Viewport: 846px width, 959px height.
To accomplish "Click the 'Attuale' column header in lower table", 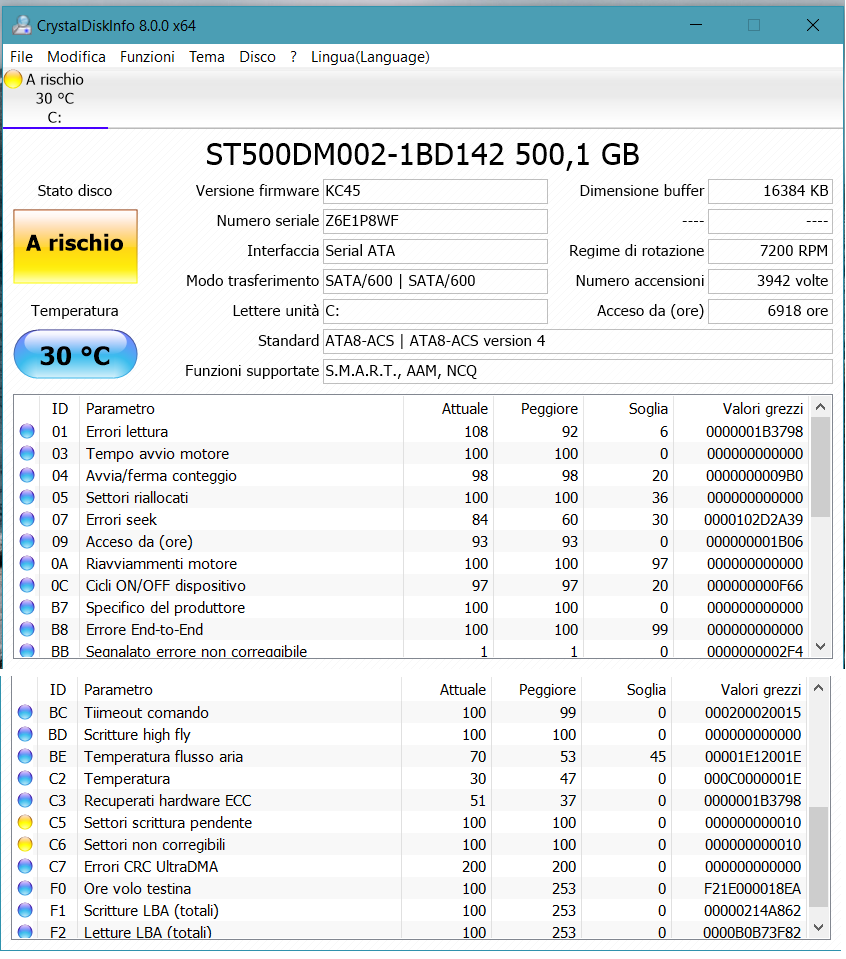I will 463,690.
